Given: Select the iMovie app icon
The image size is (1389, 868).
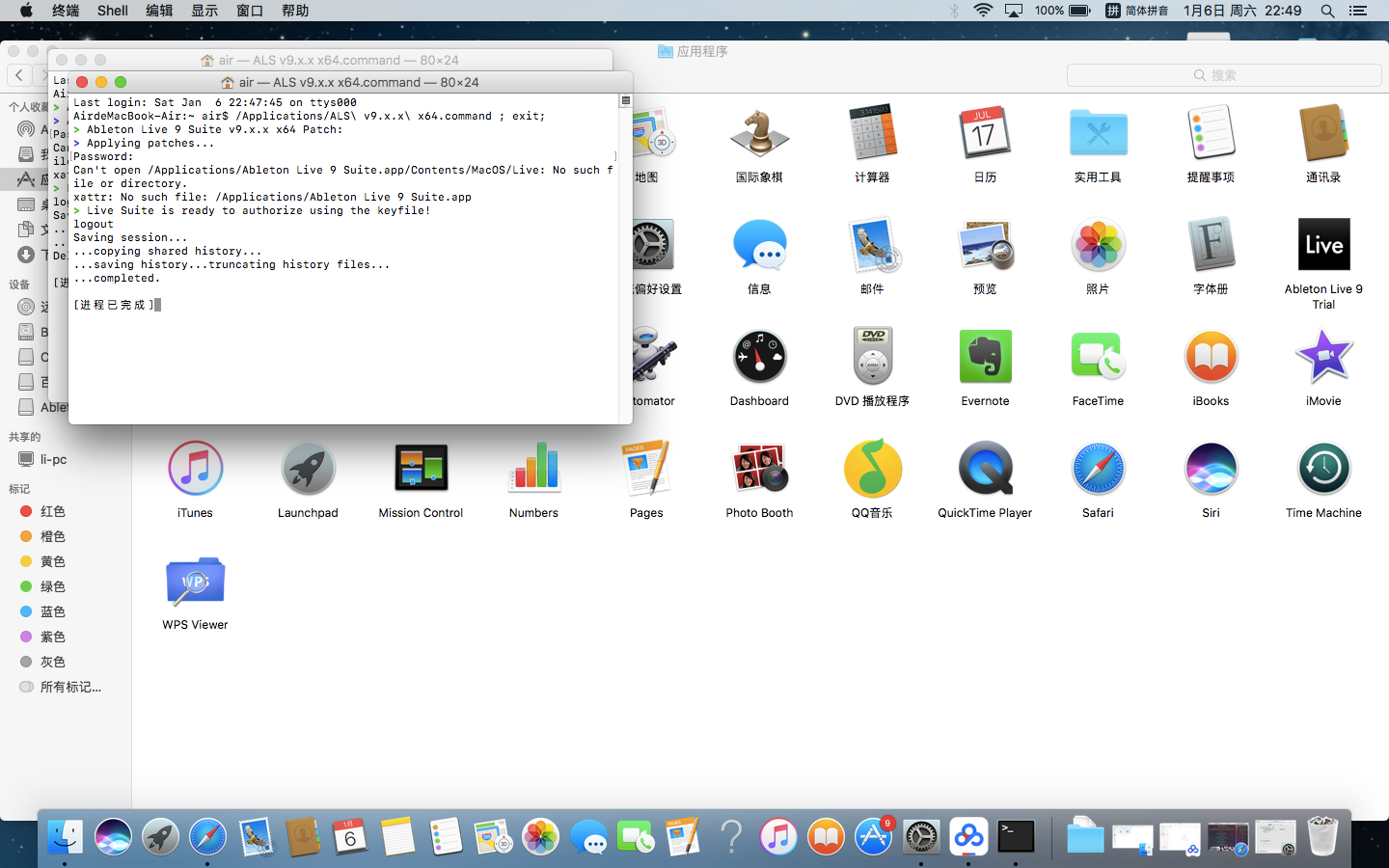Looking at the screenshot, I should click(x=1323, y=358).
